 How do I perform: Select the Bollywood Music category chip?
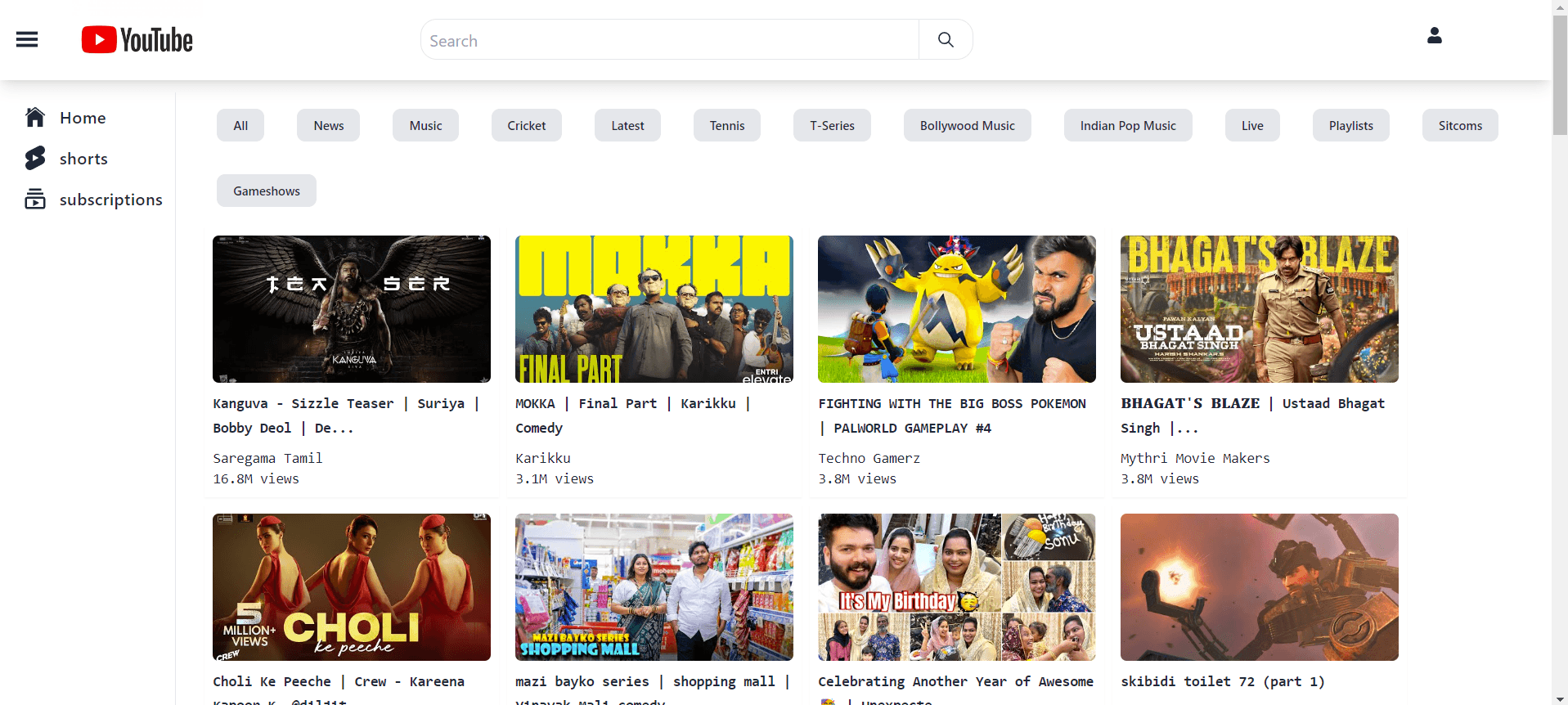coord(967,125)
